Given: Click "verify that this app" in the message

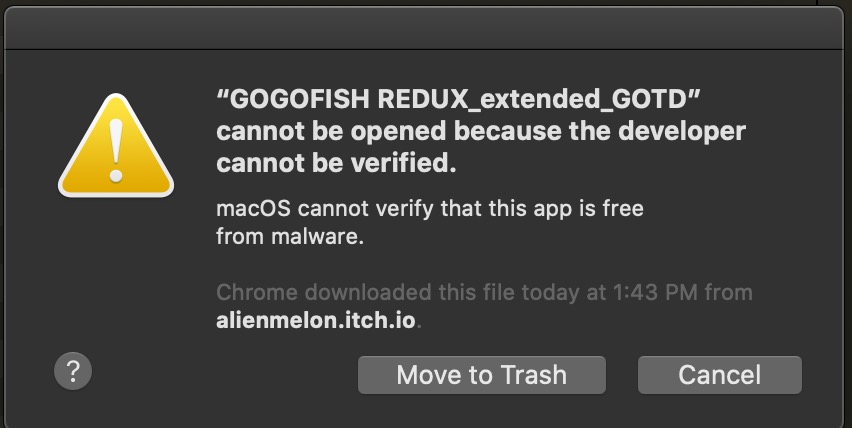Looking at the screenshot, I should (x=463, y=210).
